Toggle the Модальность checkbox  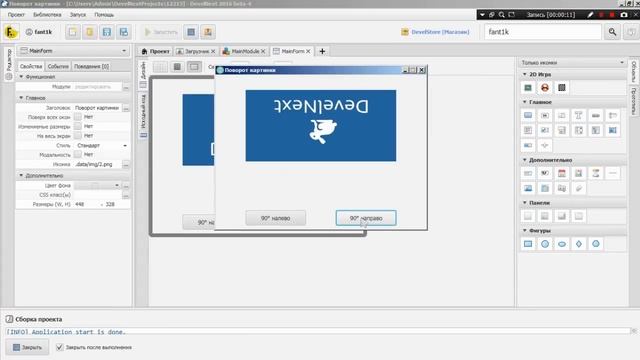coord(78,154)
